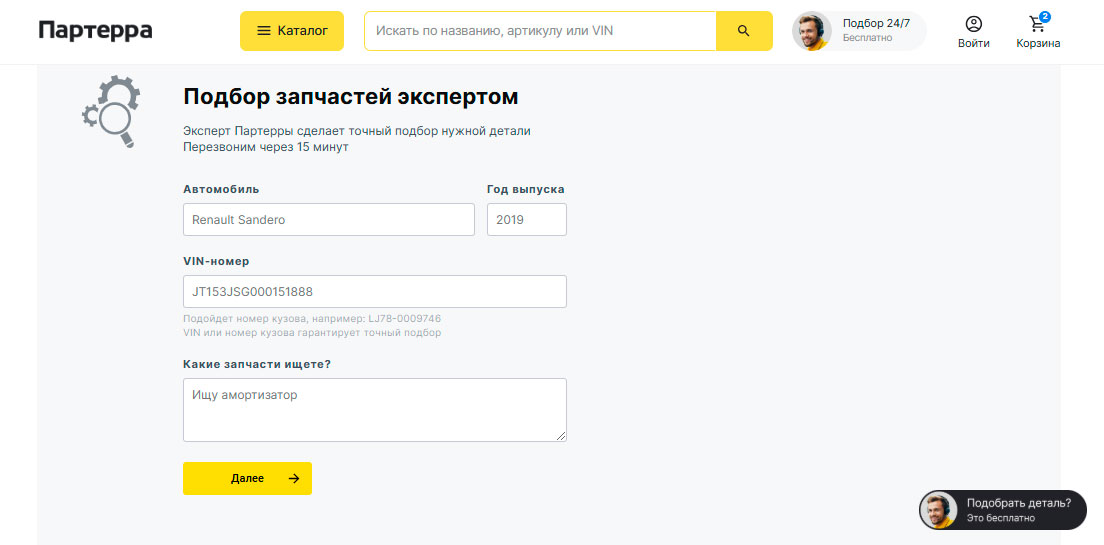Click the Подбор запчастей экспертом heading
This screenshot has width=1104, height=545.
[x=351, y=96]
